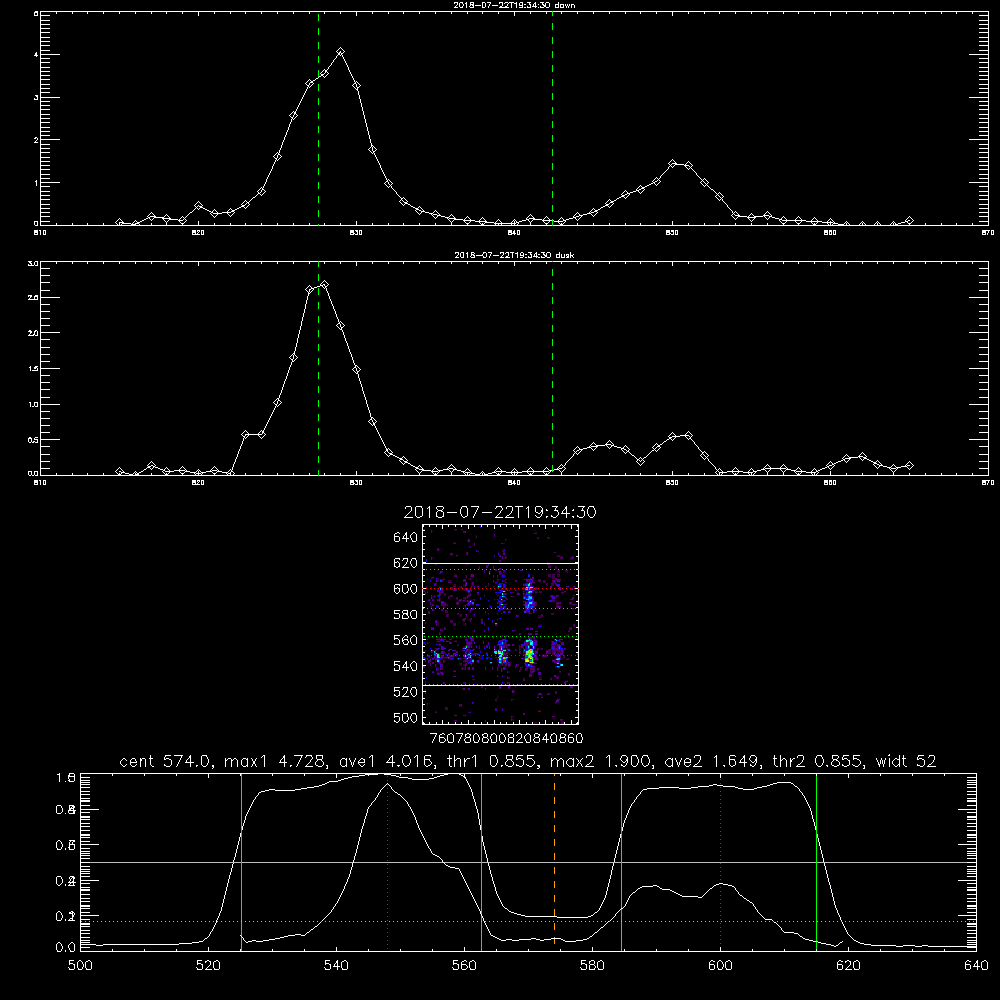
Task: Open the spectral heatmap image thumbnail
Action: point(501,624)
